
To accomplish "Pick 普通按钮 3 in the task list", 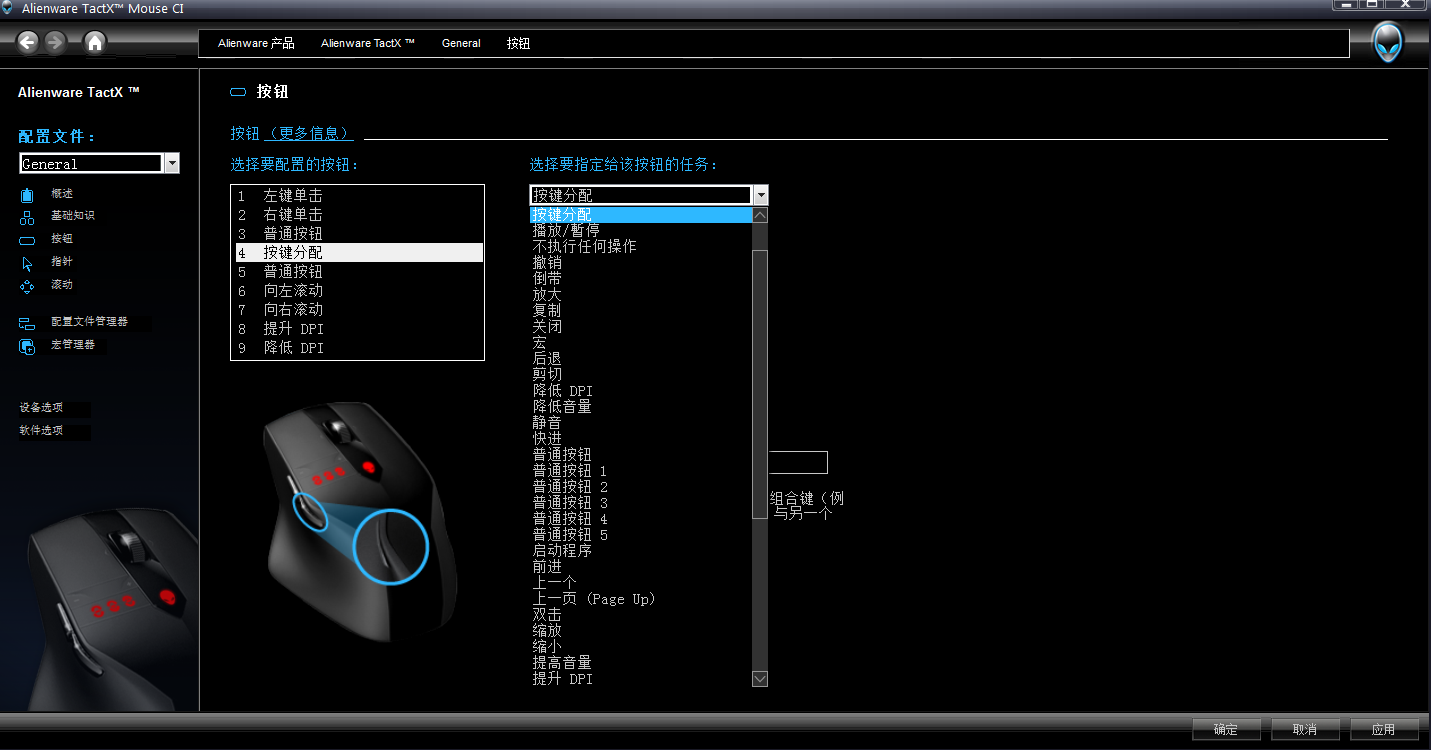I will click(641, 503).
